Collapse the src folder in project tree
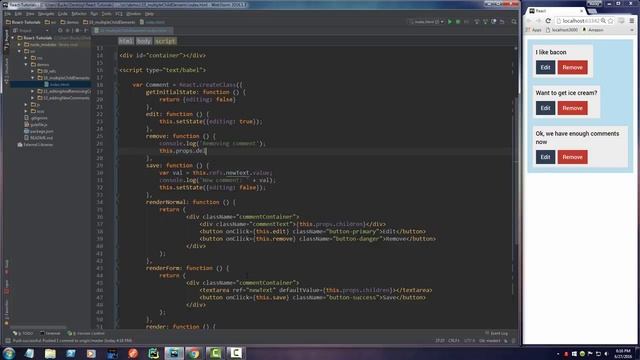Viewport: 640px width, 360px height. [20, 51]
